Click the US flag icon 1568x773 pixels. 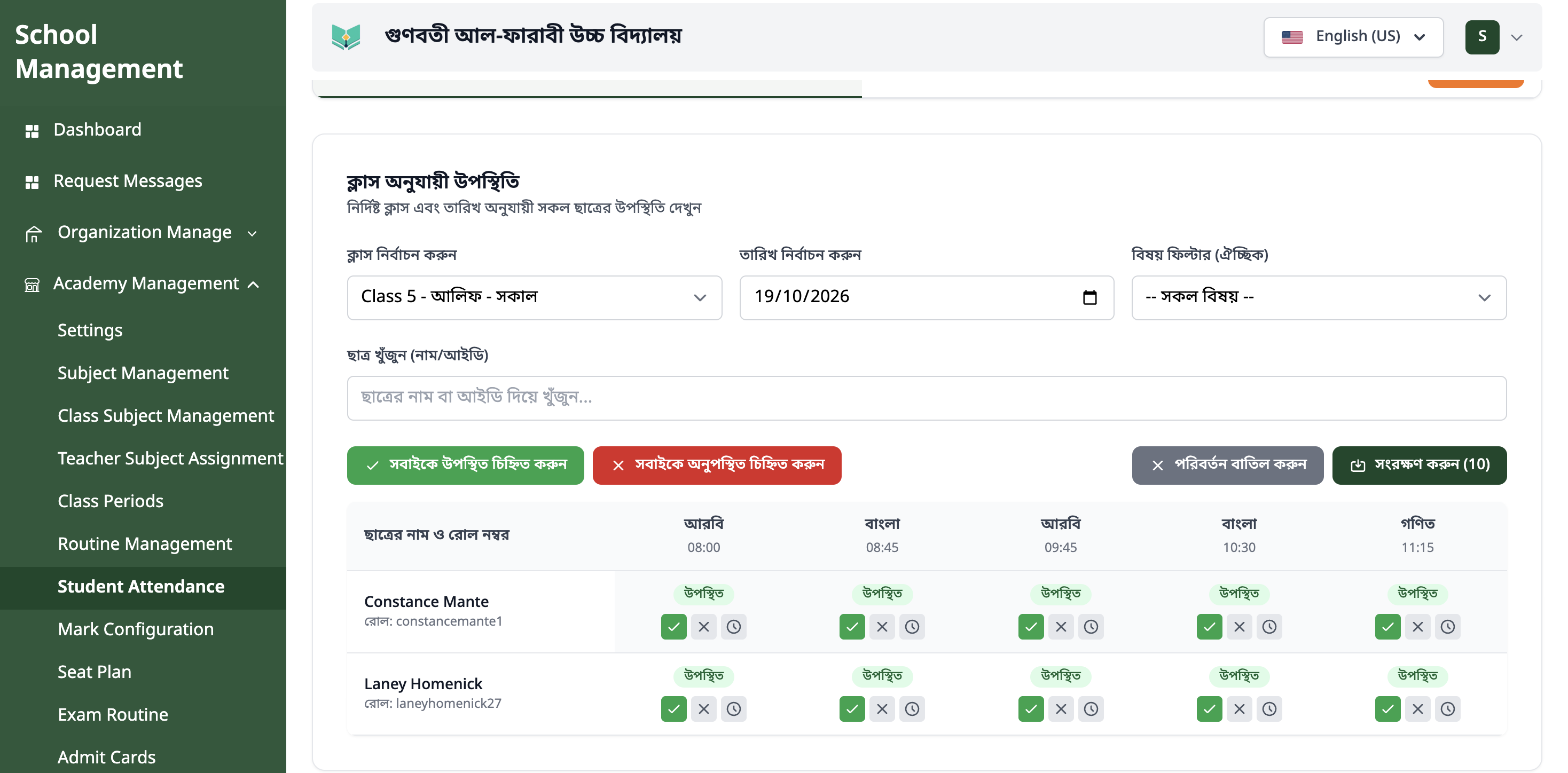1292,37
